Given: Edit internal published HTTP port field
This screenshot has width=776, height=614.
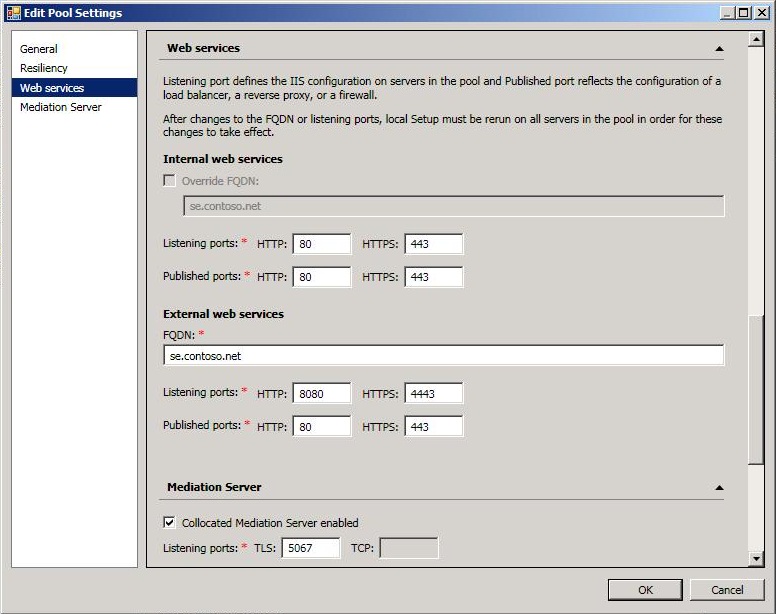Looking at the screenshot, I should point(322,277).
